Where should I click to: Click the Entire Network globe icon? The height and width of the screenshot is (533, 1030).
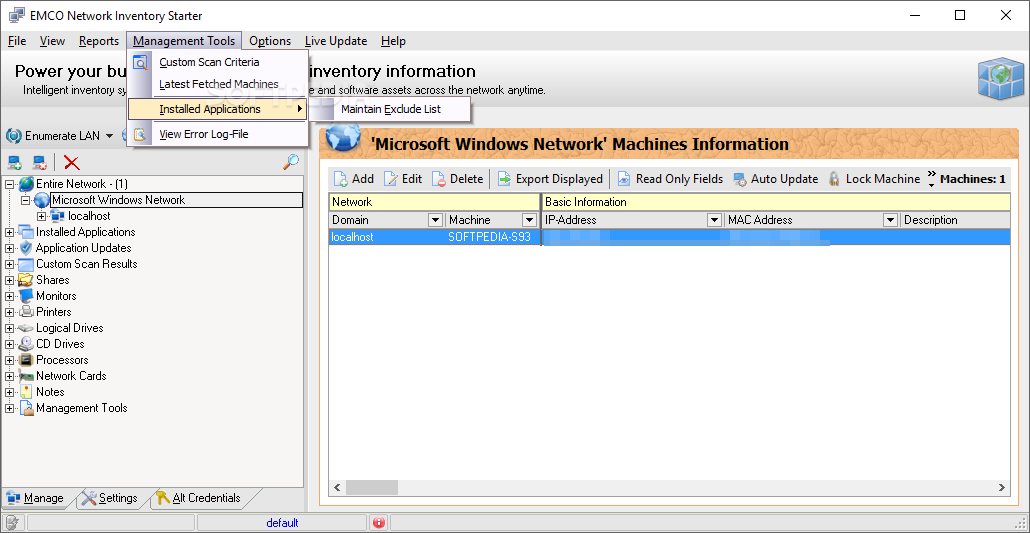[x=26, y=184]
